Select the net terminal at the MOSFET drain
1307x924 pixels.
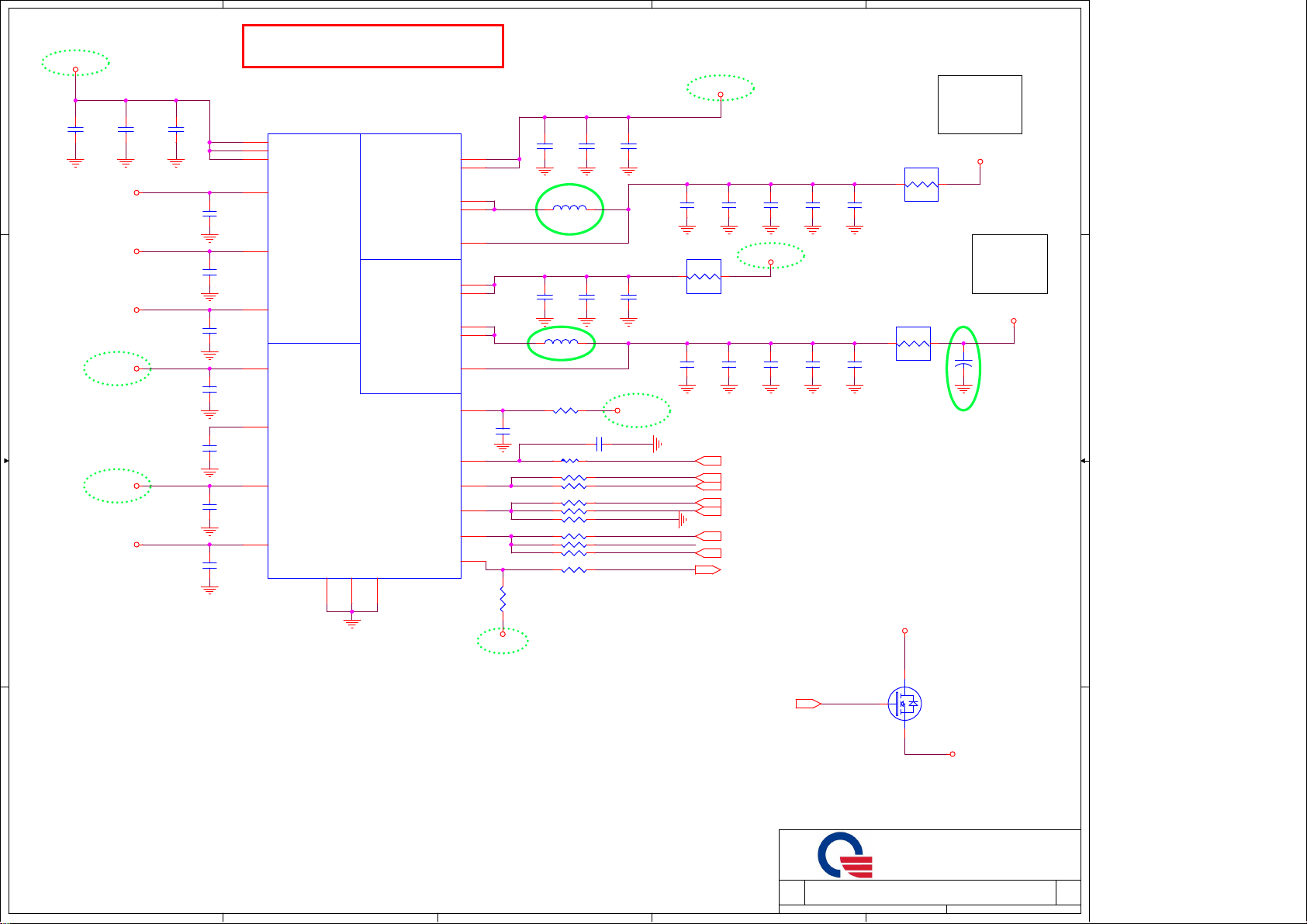coord(904,632)
